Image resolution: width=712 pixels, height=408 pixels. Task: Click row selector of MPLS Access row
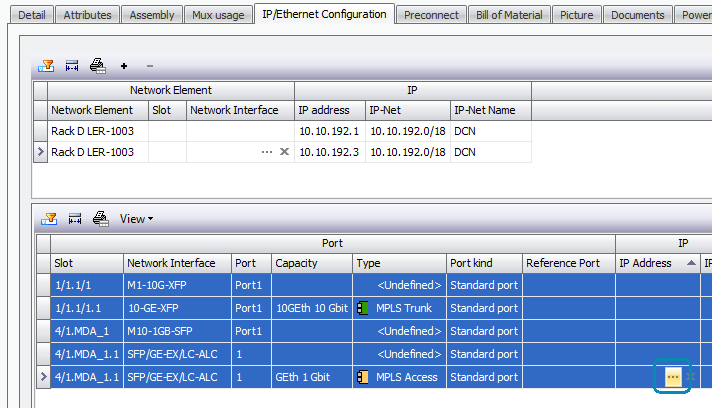(x=43, y=377)
